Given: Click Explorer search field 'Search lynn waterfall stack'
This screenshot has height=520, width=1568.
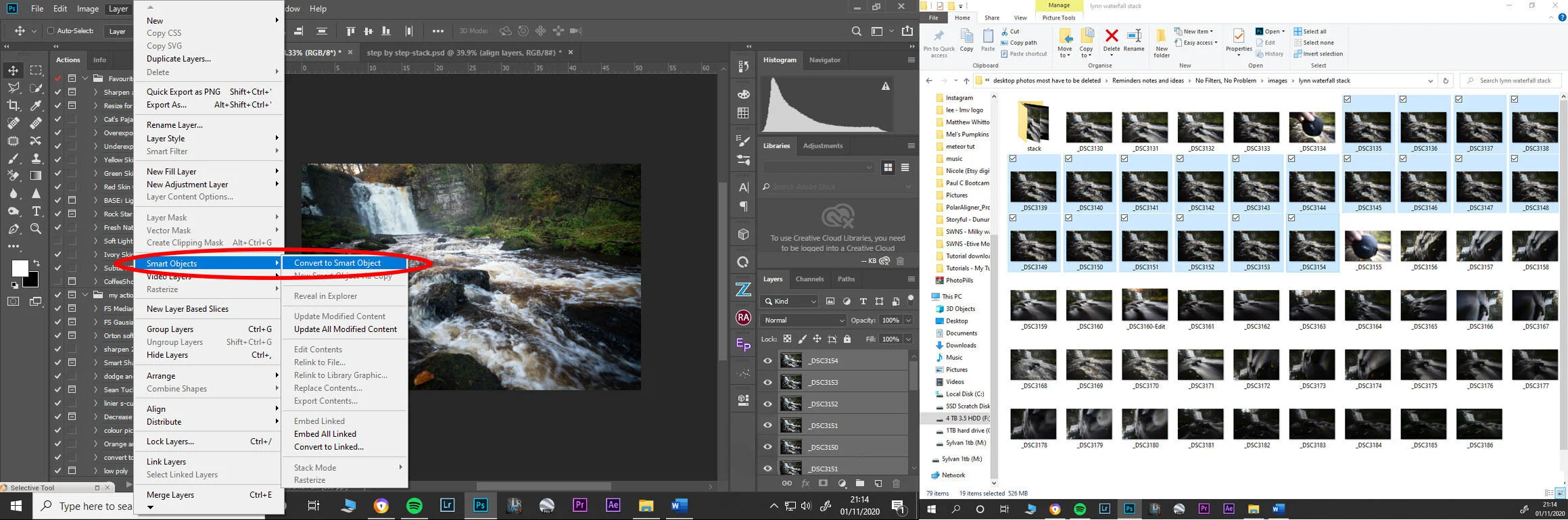Looking at the screenshot, I should tap(1511, 80).
